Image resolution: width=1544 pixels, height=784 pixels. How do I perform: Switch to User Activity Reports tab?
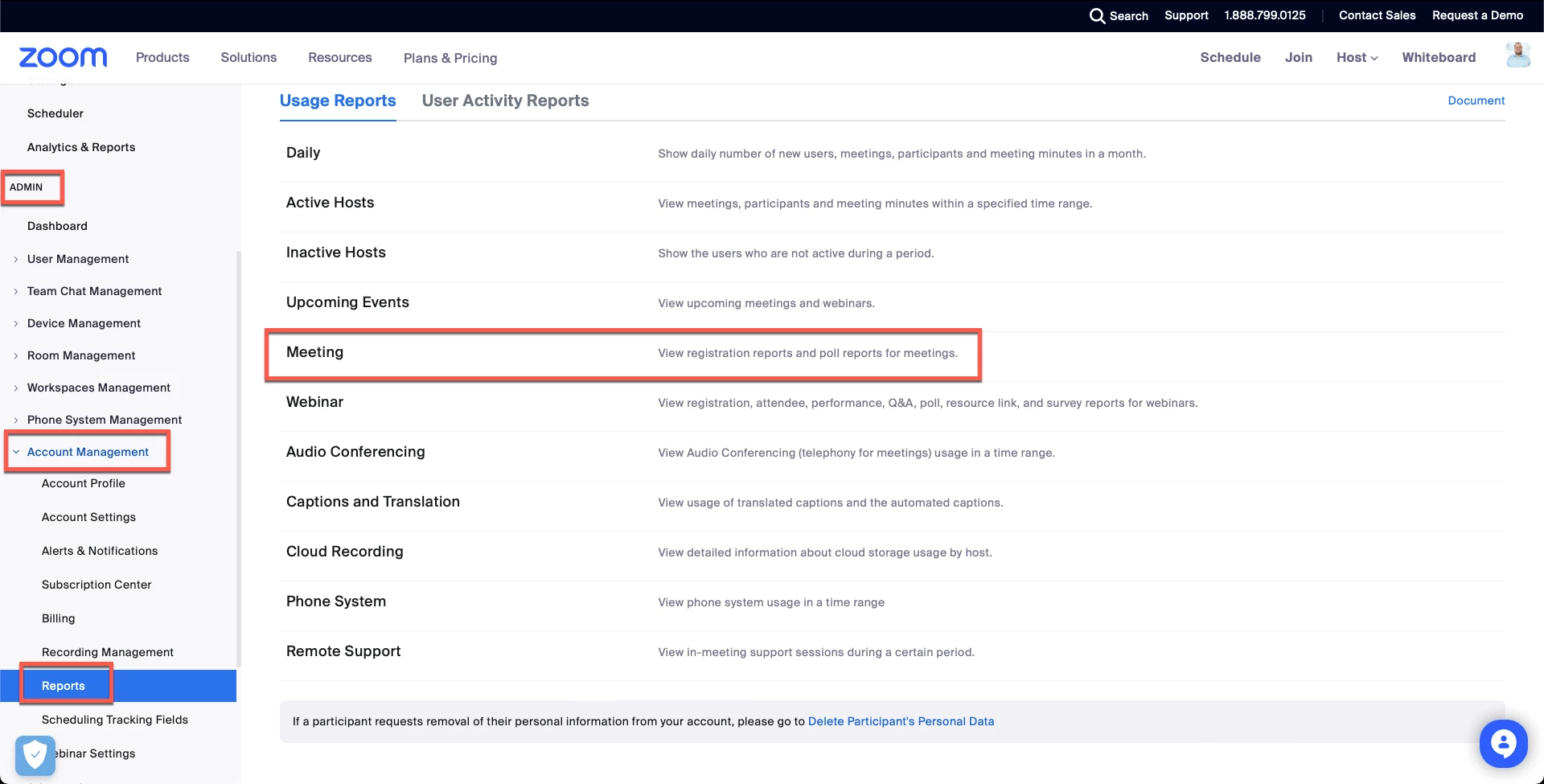click(x=505, y=101)
